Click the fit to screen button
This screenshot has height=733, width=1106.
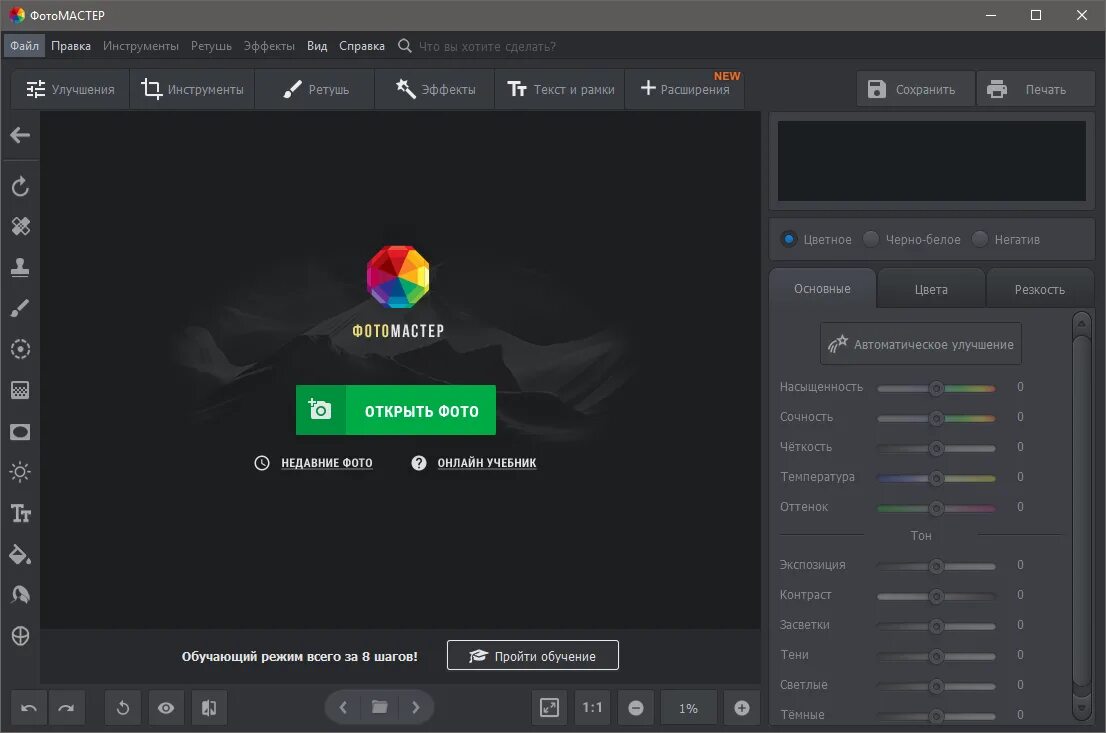point(549,708)
